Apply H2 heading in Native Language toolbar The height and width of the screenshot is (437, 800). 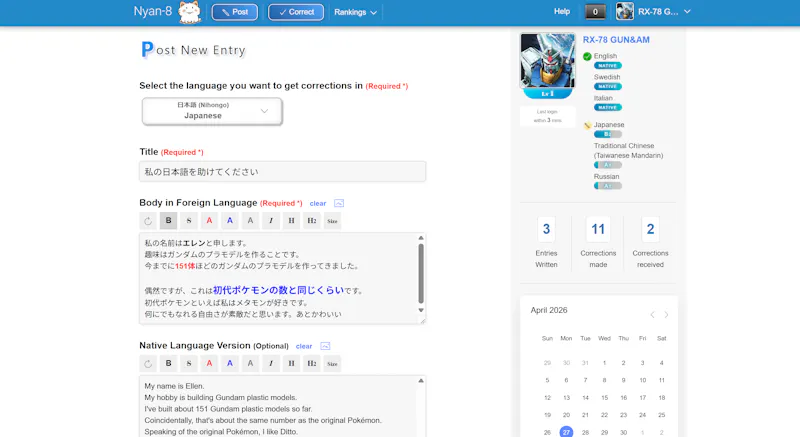[x=312, y=364]
